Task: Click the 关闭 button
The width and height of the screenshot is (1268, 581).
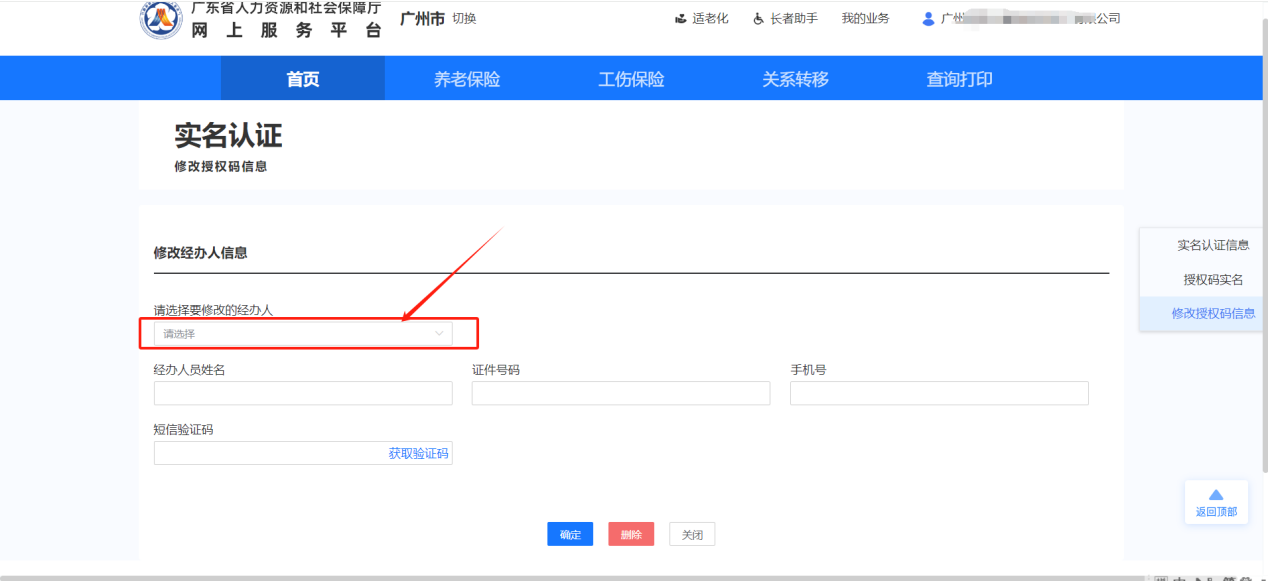Action: (692, 535)
